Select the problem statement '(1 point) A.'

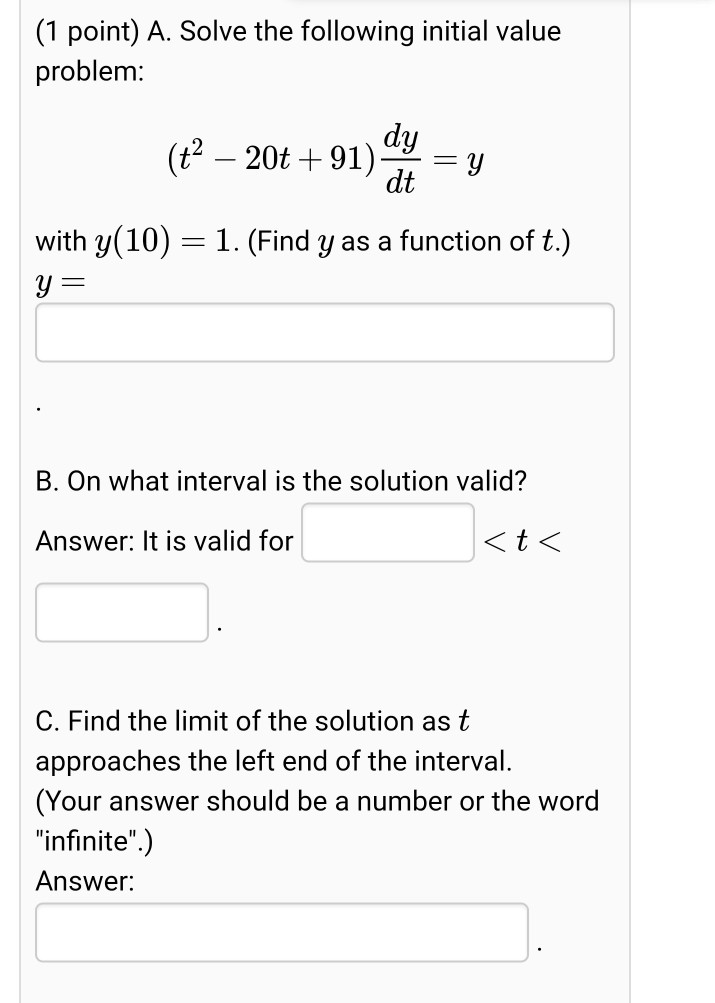tap(100, 31)
